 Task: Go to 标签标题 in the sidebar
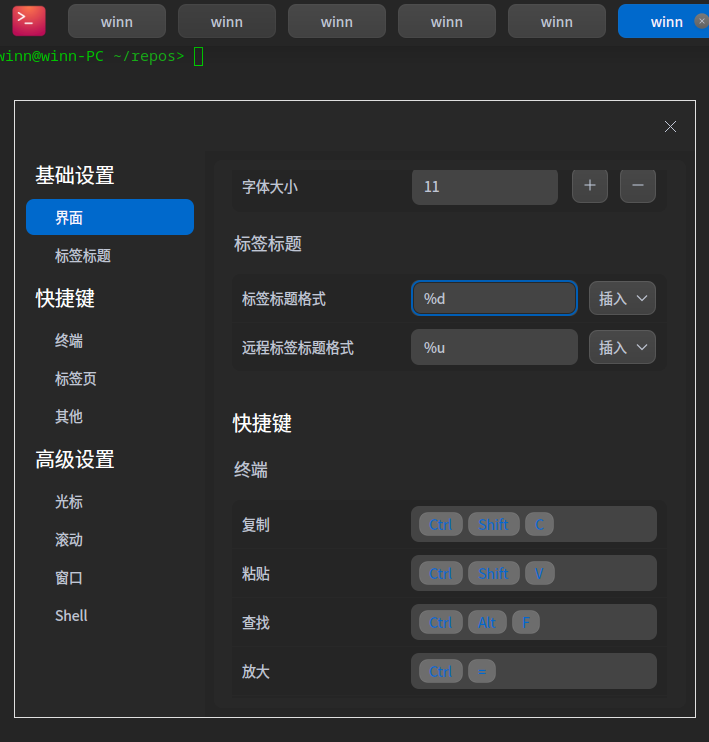pyautogui.click(x=83, y=256)
